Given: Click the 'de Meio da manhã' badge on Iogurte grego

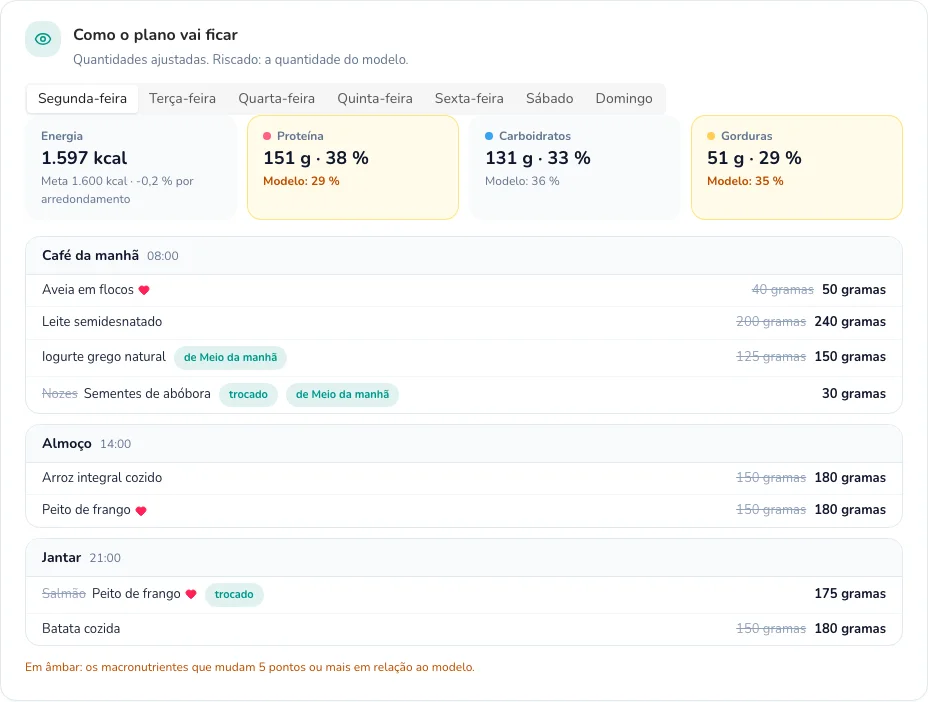Looking at the screenshot, I should tap(230, 358).
